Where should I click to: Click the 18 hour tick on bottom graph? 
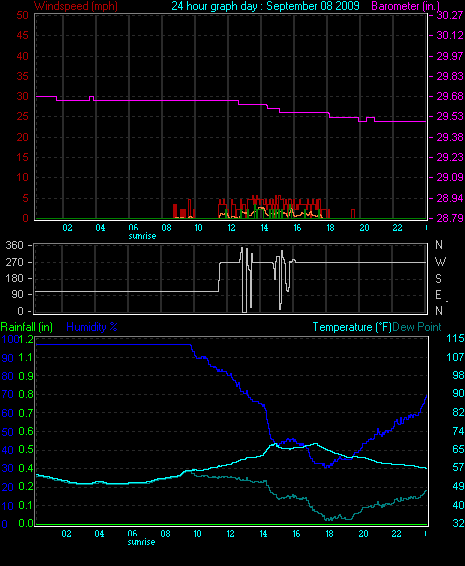click(329, 534)
